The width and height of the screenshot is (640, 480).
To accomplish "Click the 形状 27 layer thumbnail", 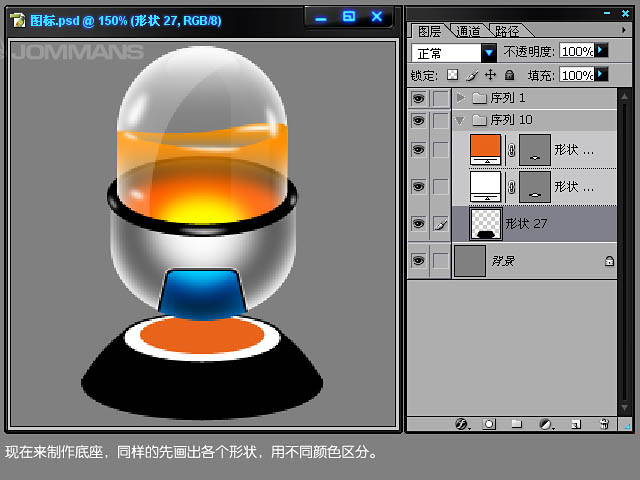I will tap(486, 224).
